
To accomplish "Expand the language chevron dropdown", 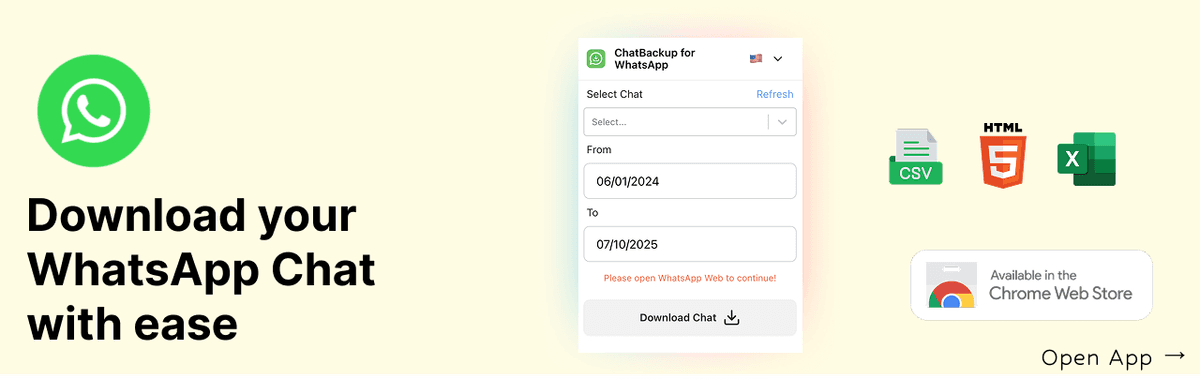I will click(x=778, y=59).
